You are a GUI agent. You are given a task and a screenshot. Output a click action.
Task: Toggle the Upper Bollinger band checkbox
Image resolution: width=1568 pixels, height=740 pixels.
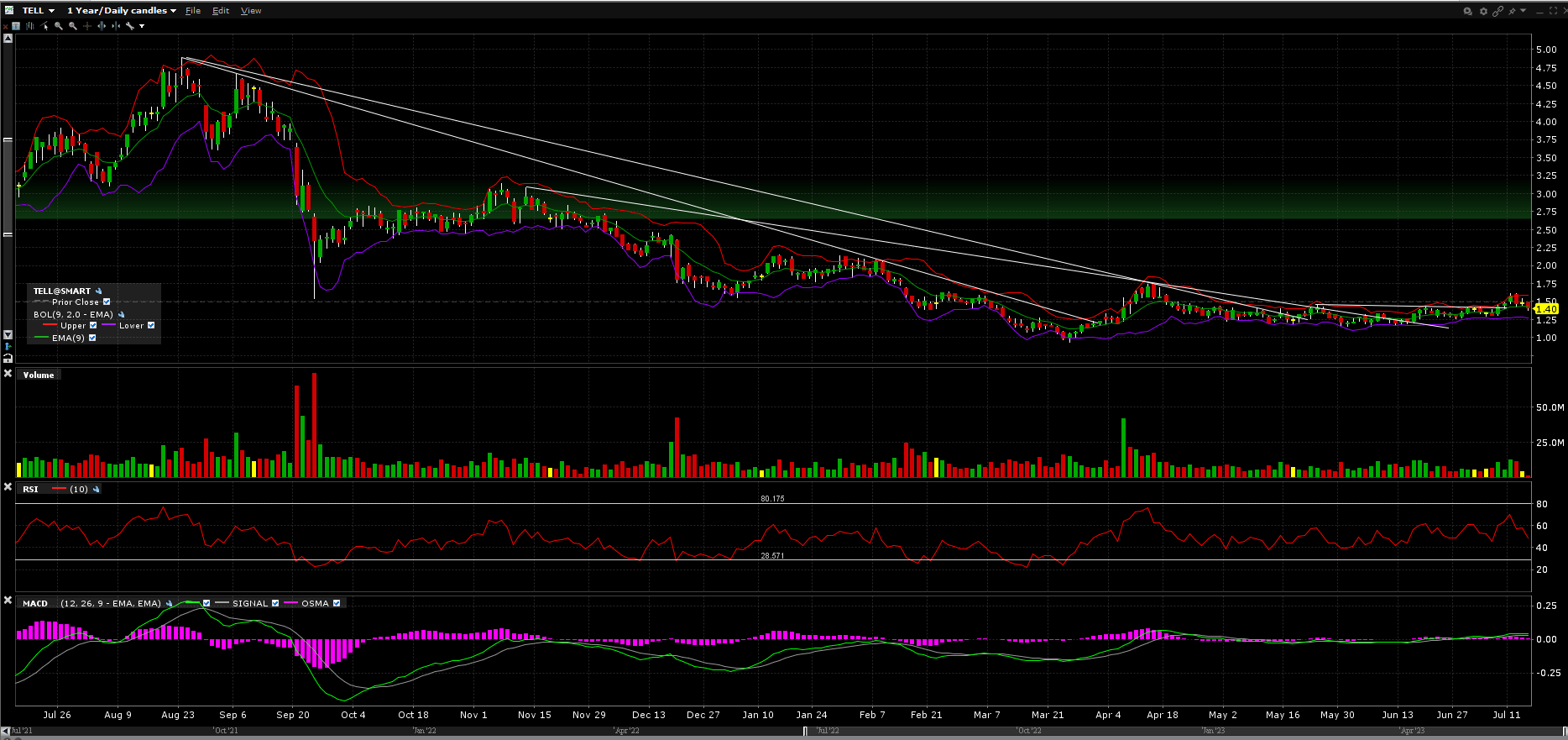[93, 326]
